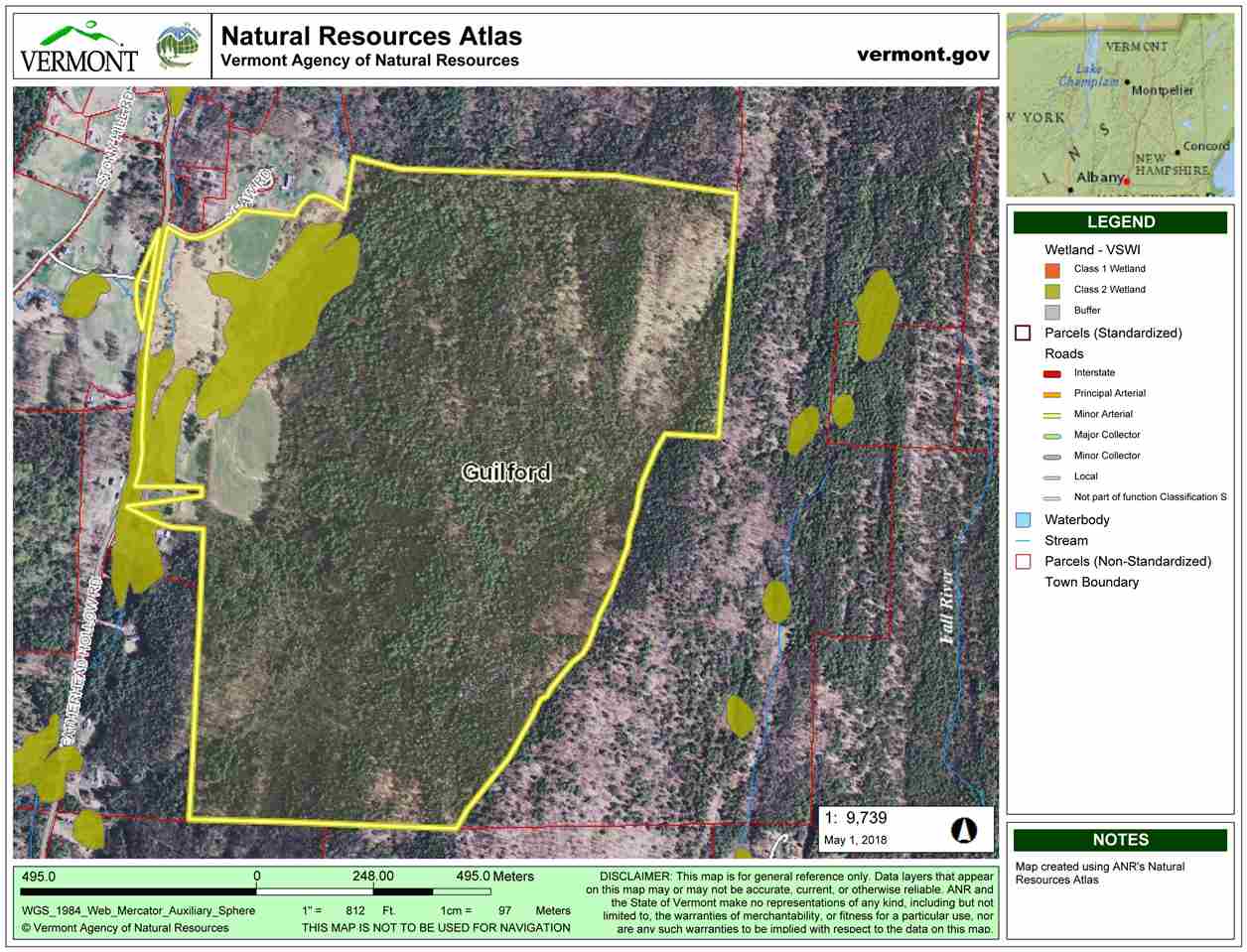Click the north arrow compass icon
Viewport: 1247px width, 952px height.
click(x=963, y=829)
